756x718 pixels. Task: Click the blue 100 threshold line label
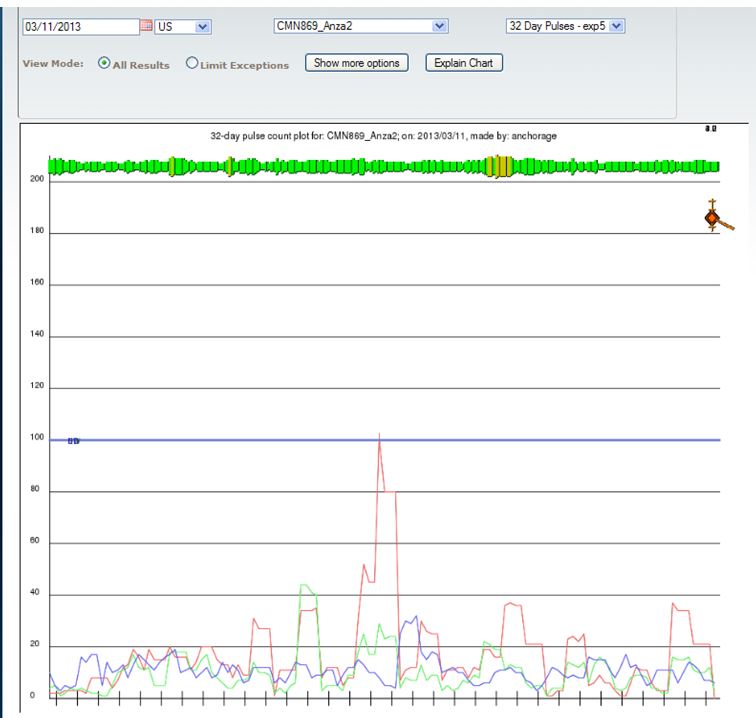click(x=73, y=441)
